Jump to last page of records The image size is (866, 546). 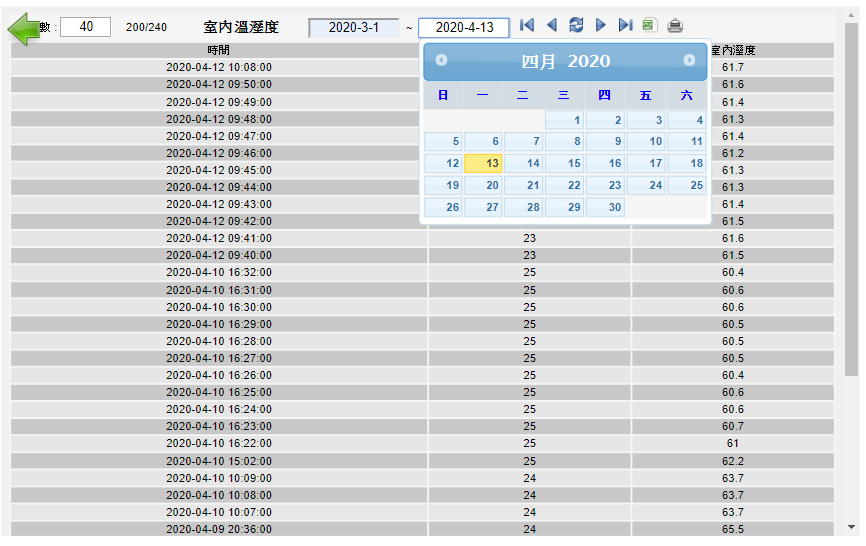coord(625,25)
